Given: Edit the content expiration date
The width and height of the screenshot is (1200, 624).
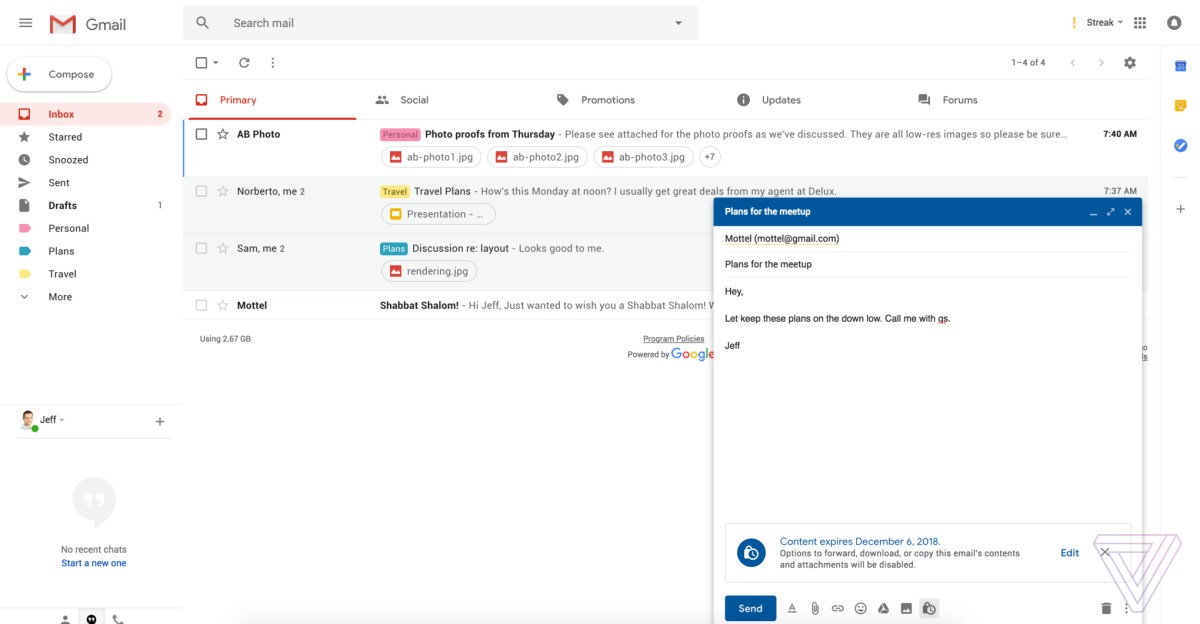Looking at the screenshot, I should (1069, 552).
